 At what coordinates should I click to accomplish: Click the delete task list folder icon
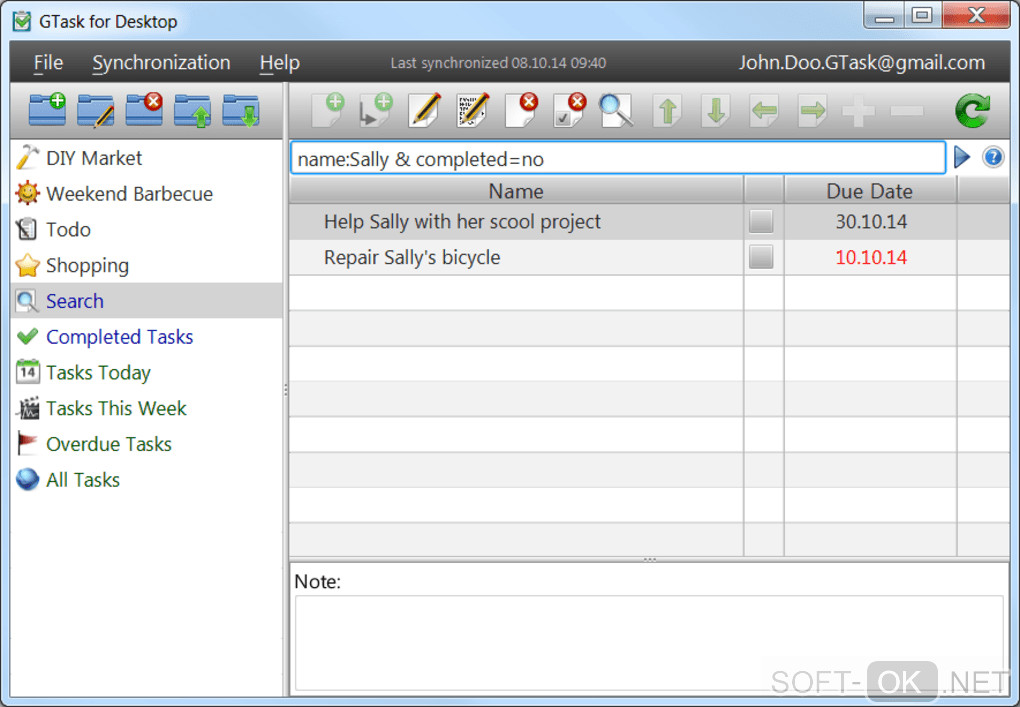click(144, 110)
